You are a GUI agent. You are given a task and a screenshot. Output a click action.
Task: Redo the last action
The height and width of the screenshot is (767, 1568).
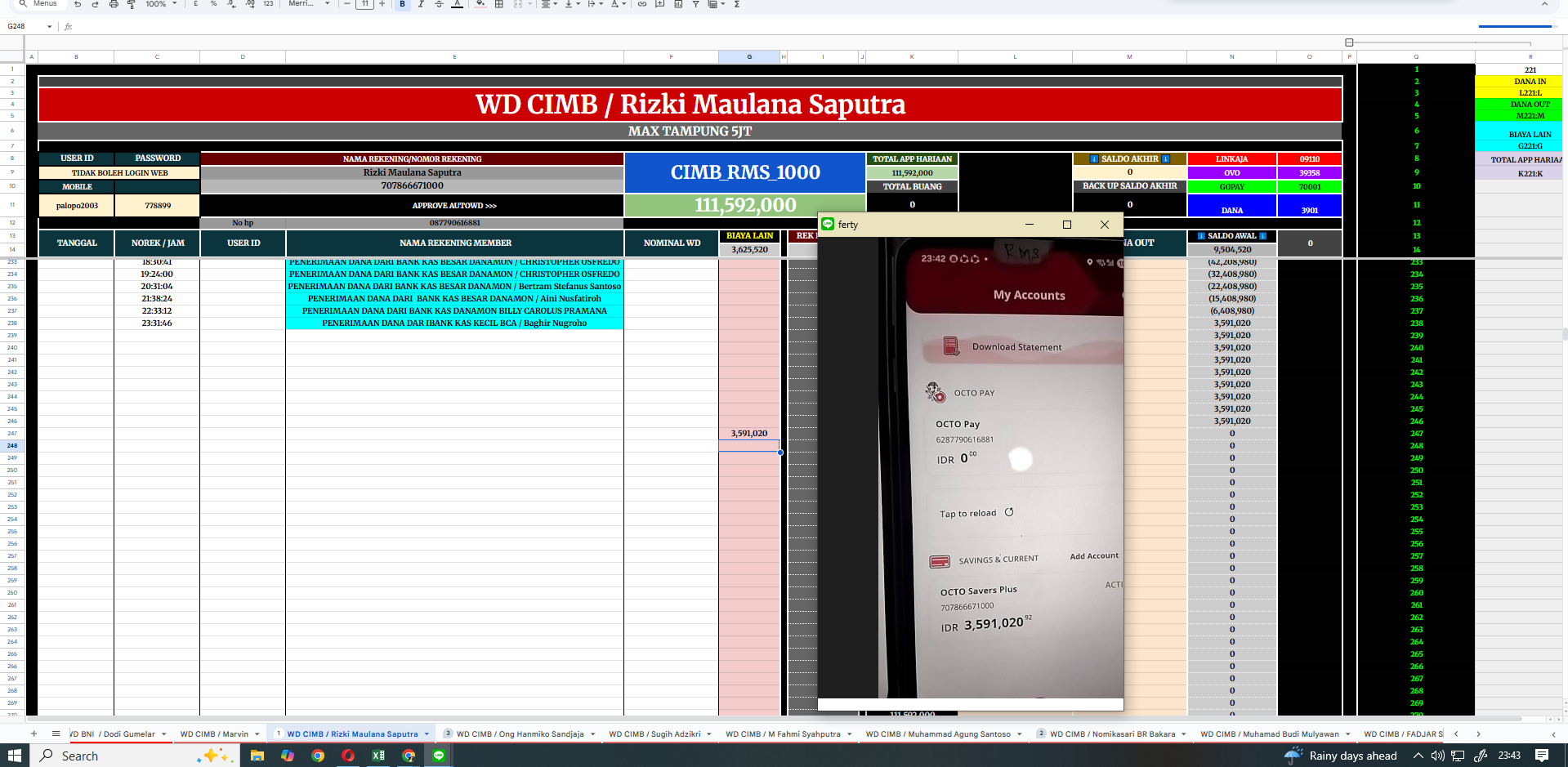95,4
